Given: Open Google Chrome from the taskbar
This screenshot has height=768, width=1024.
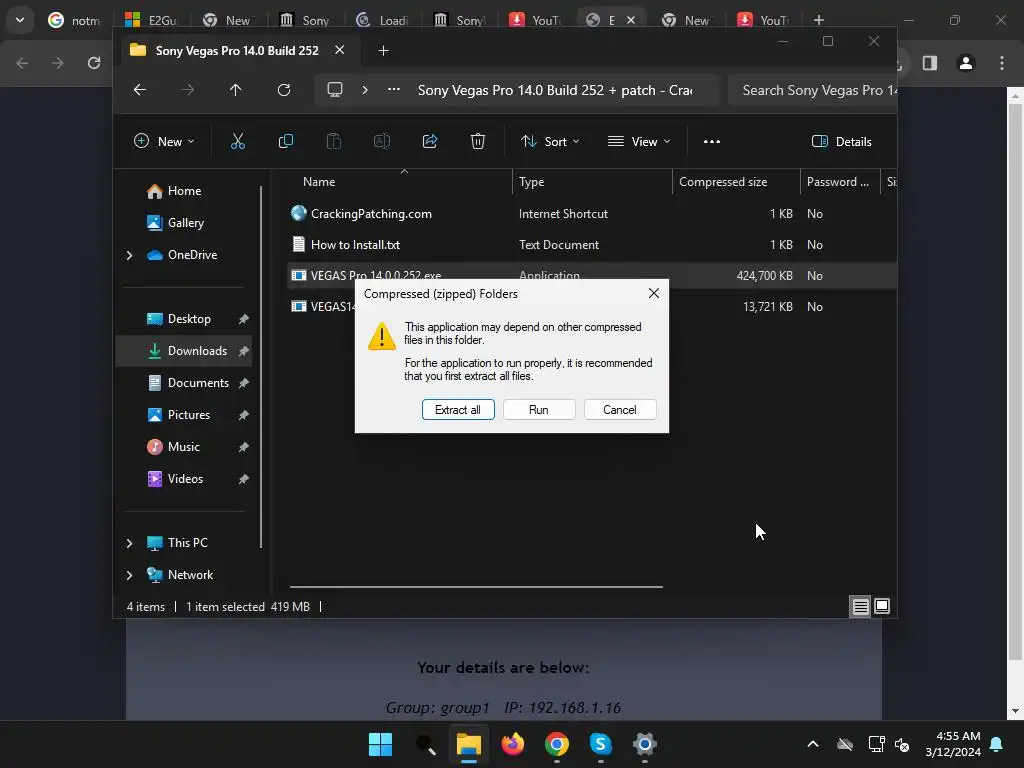Looking at the screenshot, I should [x=556, y=744].
